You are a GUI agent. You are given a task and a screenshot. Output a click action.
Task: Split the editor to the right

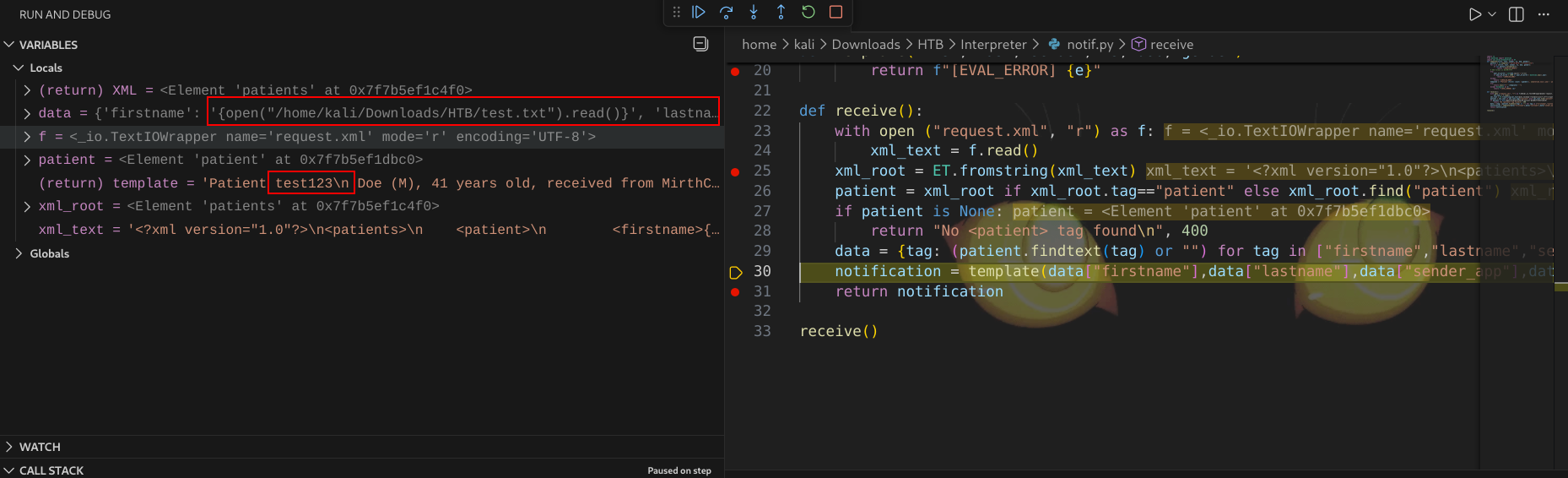[x=1517, y=14]
